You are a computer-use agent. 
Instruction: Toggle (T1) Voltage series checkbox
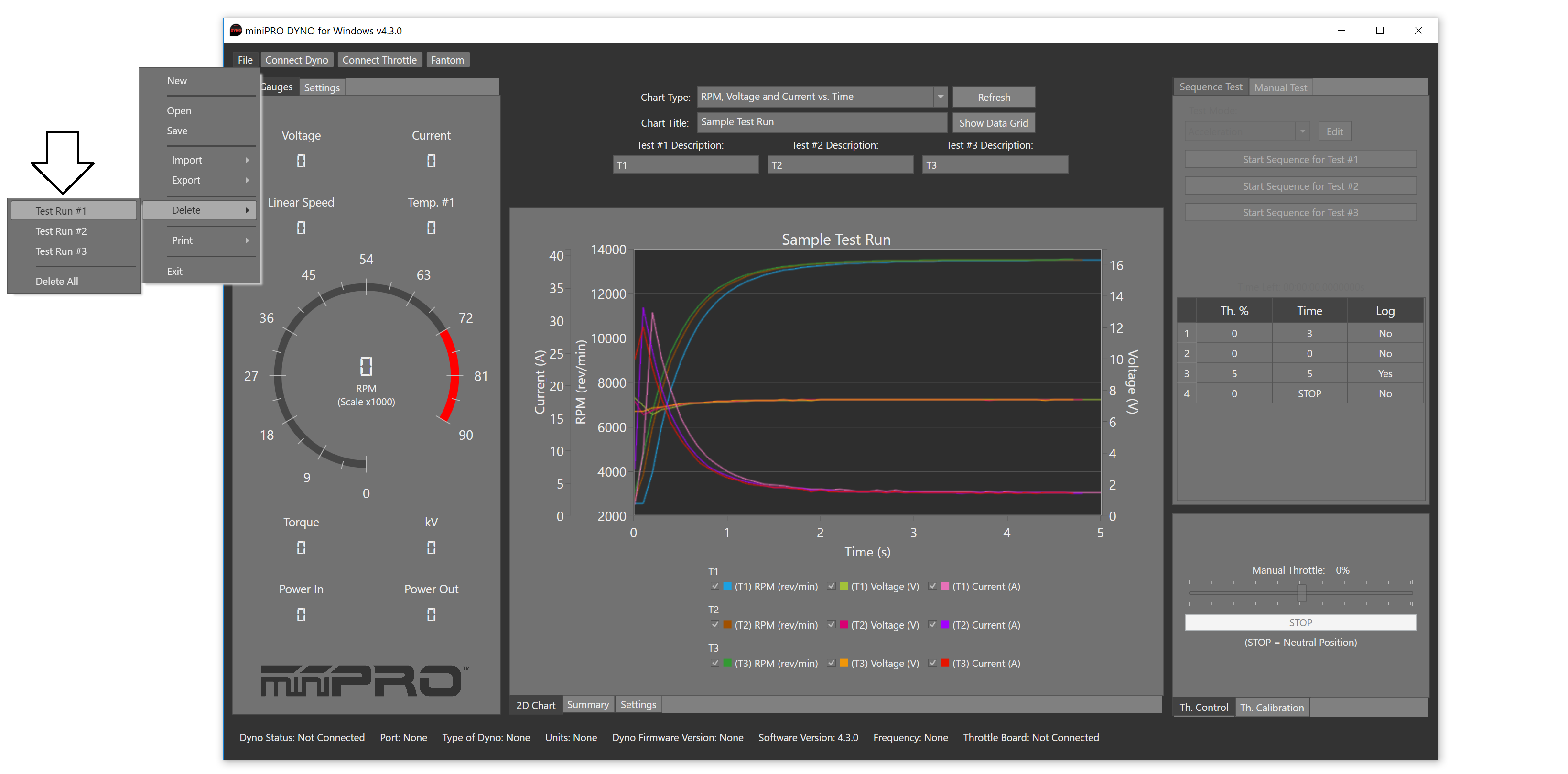tap(831, 586)
